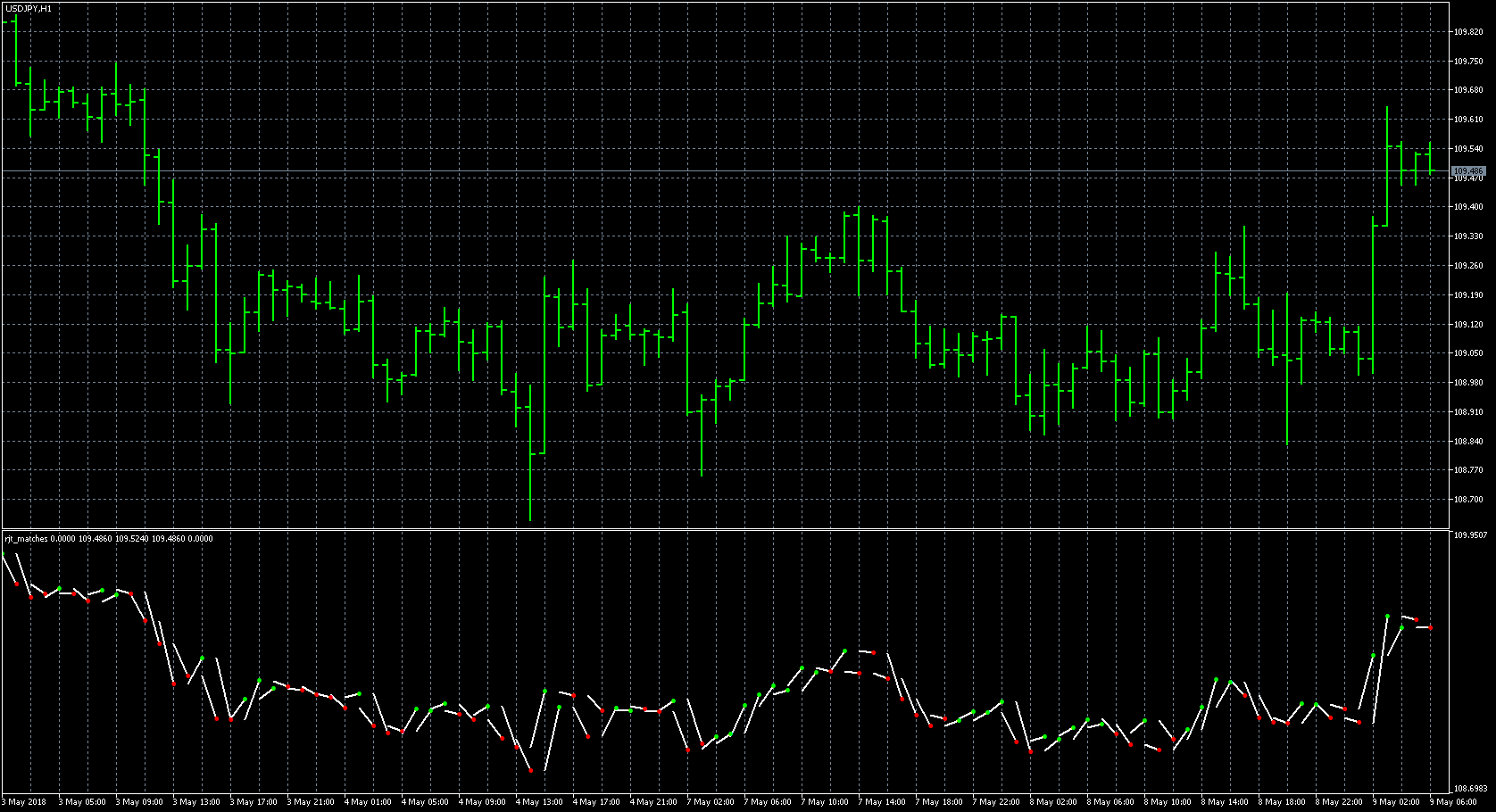Click the 108.700 price scale label
Viewport: 1496px width, 812px height.
point(1467,500)
